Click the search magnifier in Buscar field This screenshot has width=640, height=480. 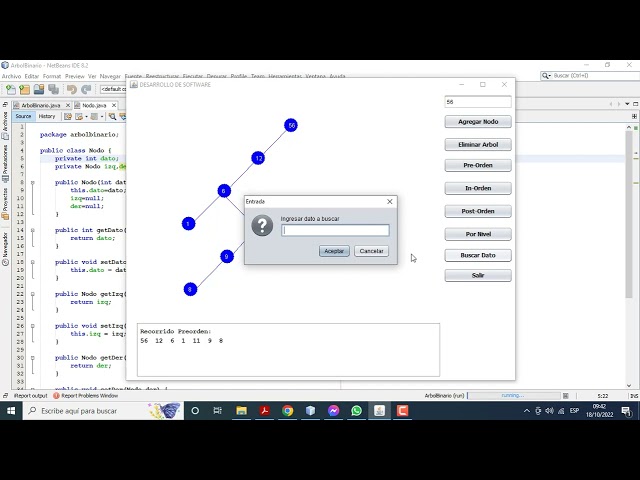546,76
